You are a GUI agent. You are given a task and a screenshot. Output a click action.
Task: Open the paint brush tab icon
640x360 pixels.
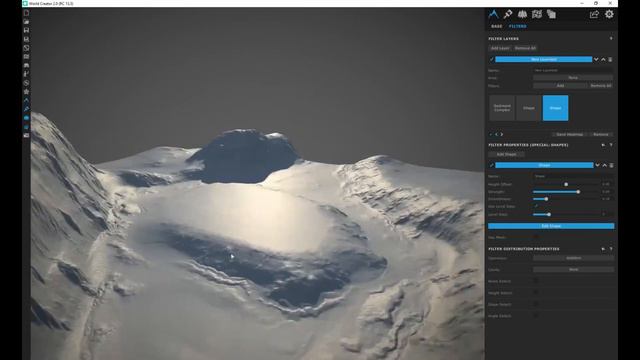point(508,14)
